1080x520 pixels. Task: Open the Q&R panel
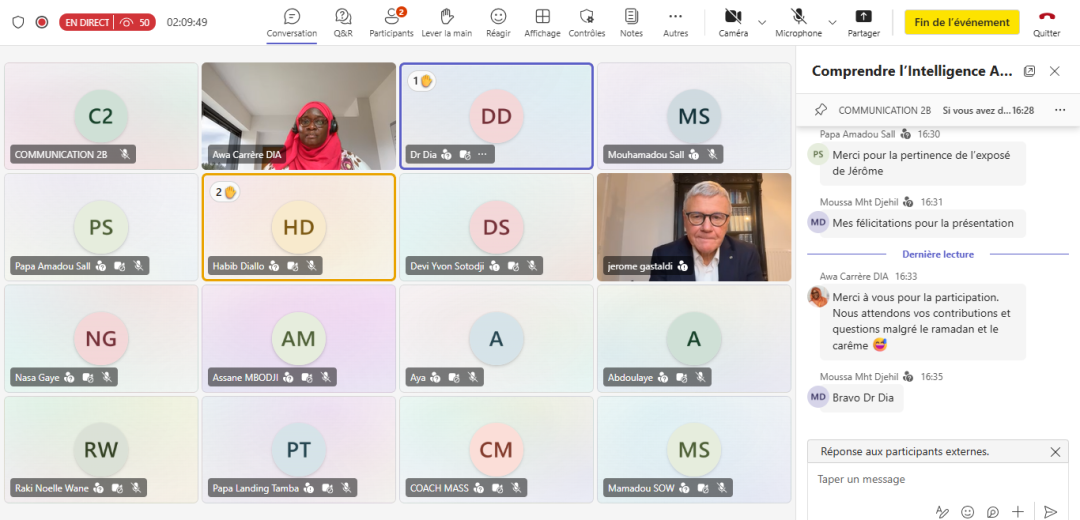(x=343, y=22)
